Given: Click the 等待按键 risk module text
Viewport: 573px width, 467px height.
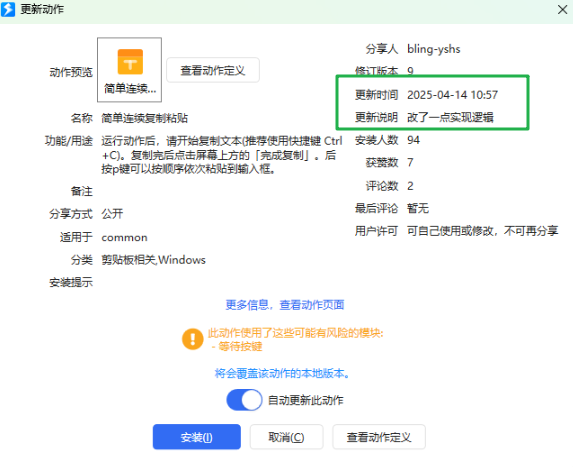Looking at the screenshot, I should (237, 346).
